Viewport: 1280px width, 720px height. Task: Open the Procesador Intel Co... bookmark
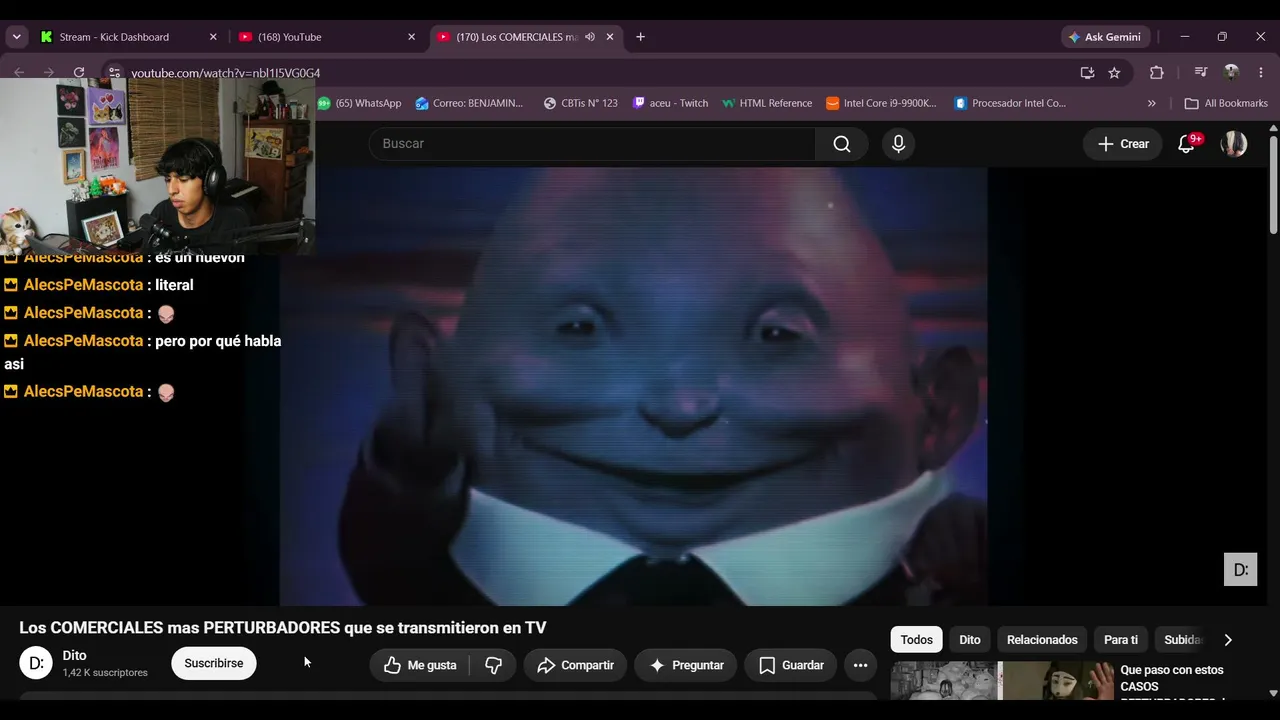point(1010,103)
